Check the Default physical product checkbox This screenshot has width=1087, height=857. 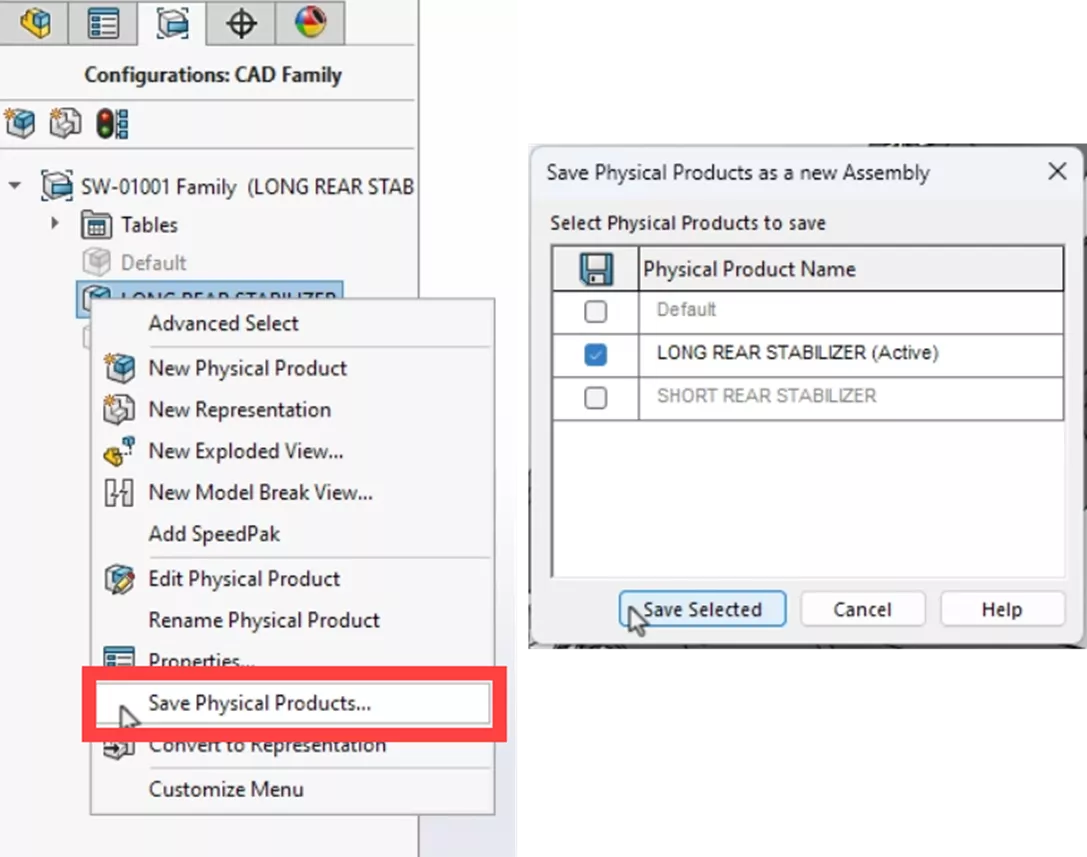[595, 311]
